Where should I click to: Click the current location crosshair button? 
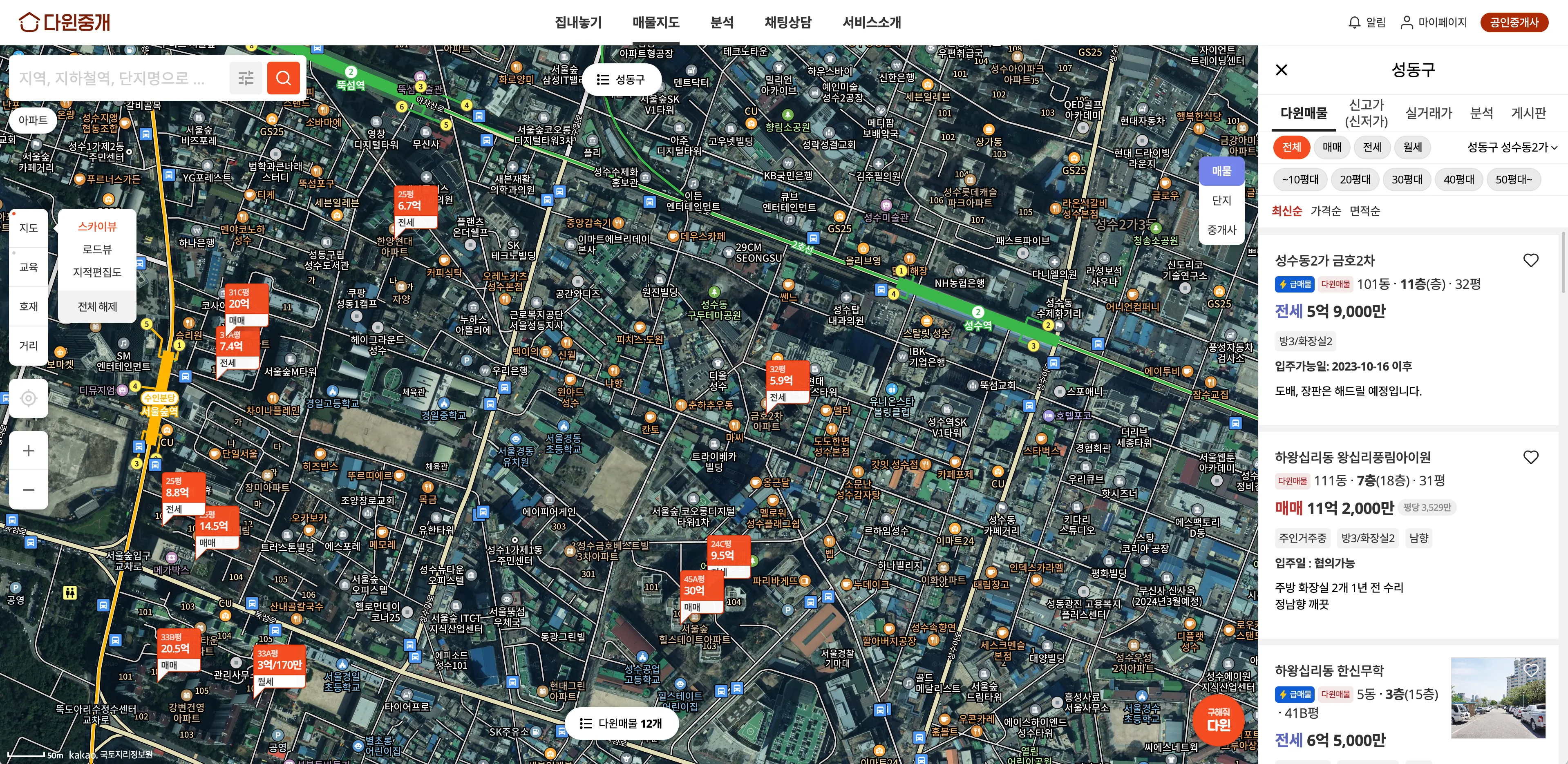pos(29,398)
